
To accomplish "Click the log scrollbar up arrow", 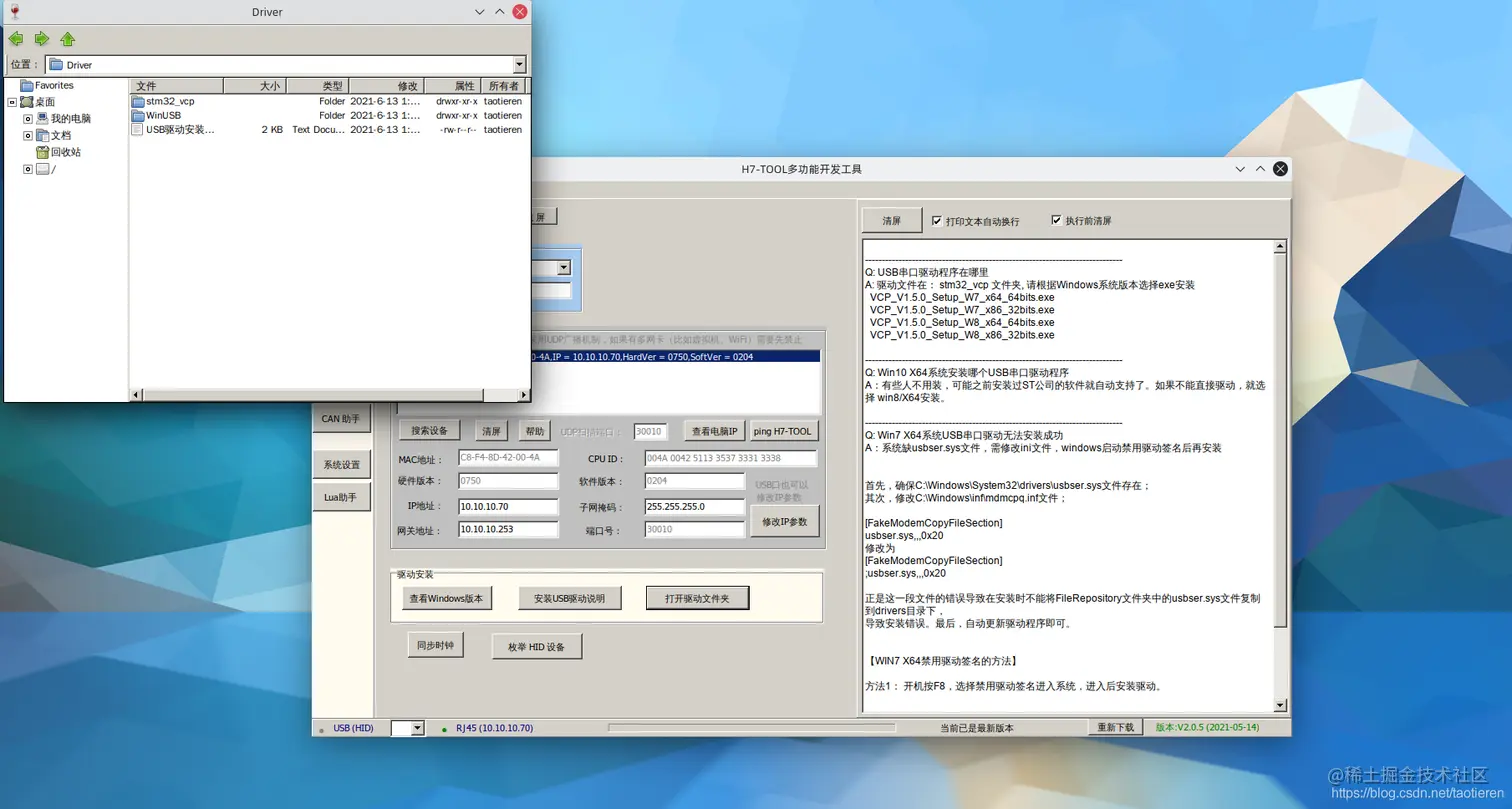I will click(1280, 246).
